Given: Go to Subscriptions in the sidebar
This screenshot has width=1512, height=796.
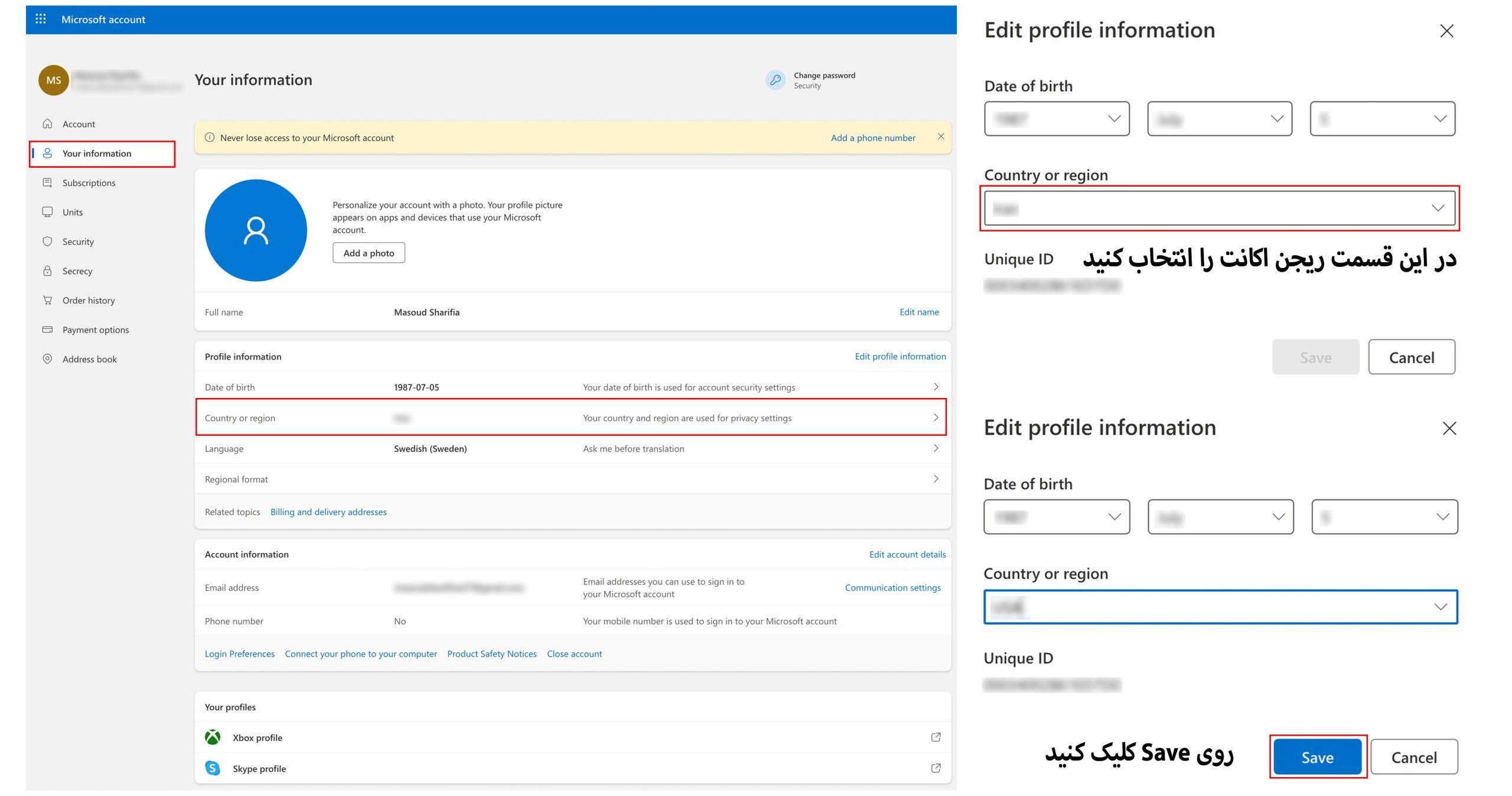Looking at the screenshot, I should point(89,182).
